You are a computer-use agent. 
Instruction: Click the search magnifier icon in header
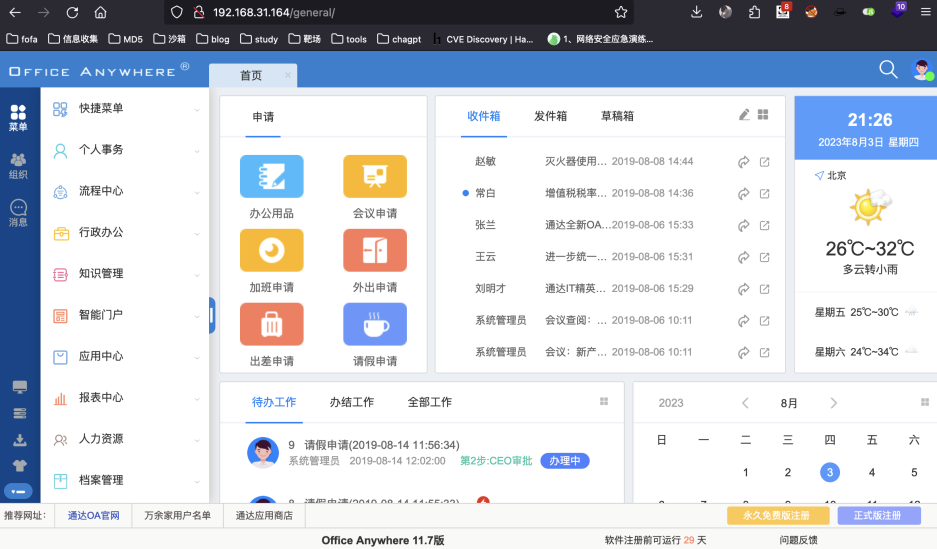pyautogui.click(x=888, y=69)
